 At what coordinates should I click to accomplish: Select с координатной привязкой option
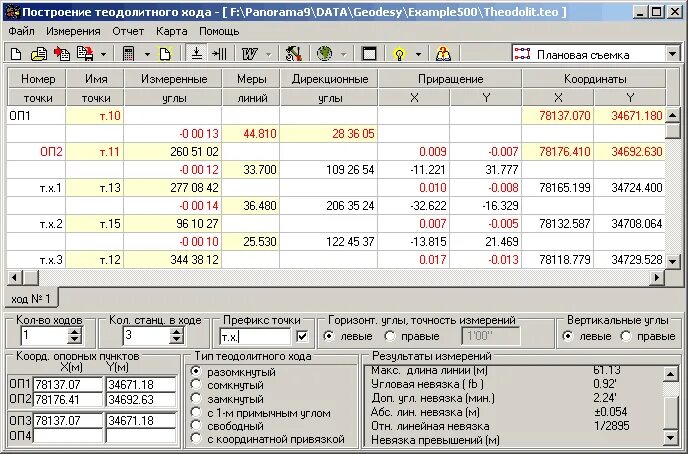click(x=196, y=439)
